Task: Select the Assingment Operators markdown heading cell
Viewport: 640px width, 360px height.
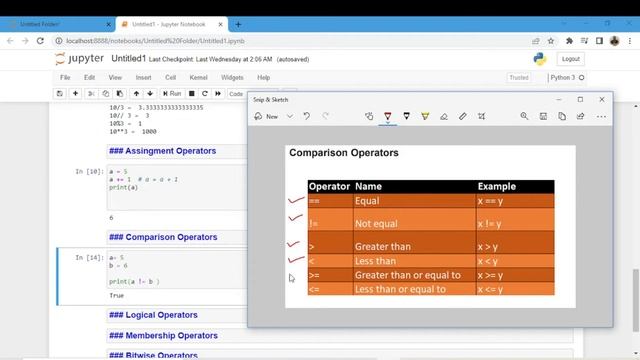Action: click(x=177, y=151)
